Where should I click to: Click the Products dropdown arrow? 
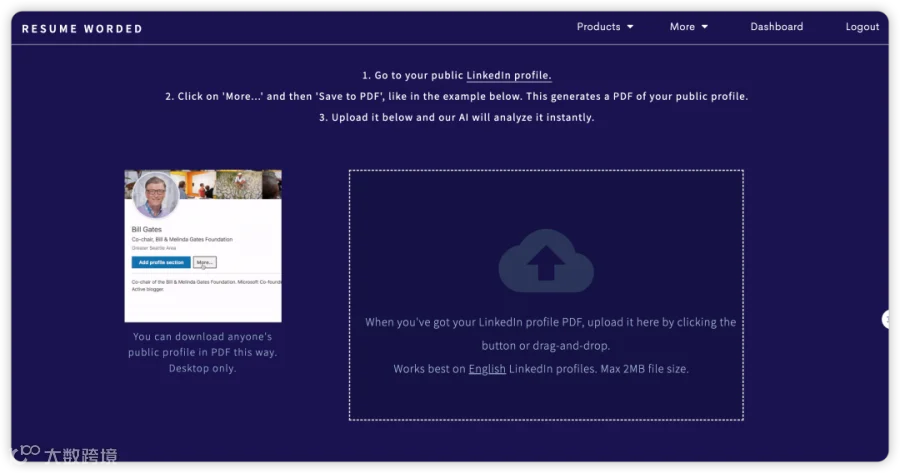(630, 27)
